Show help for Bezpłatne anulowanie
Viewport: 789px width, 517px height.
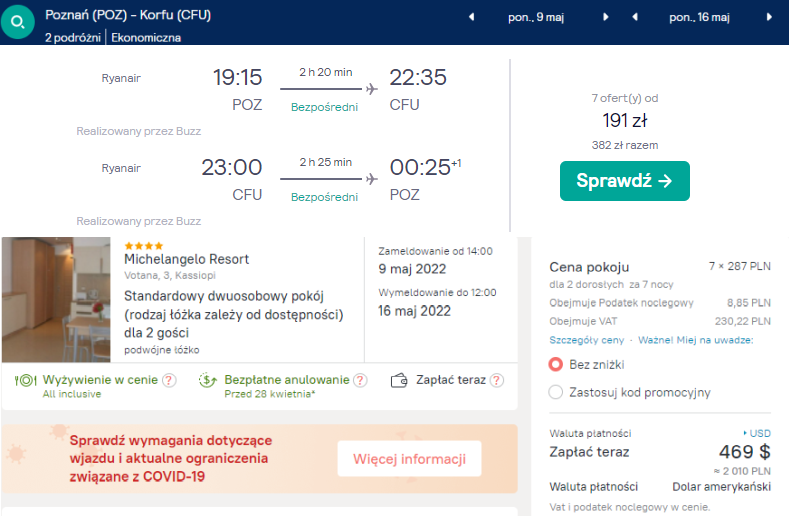(x=360, y=380)
